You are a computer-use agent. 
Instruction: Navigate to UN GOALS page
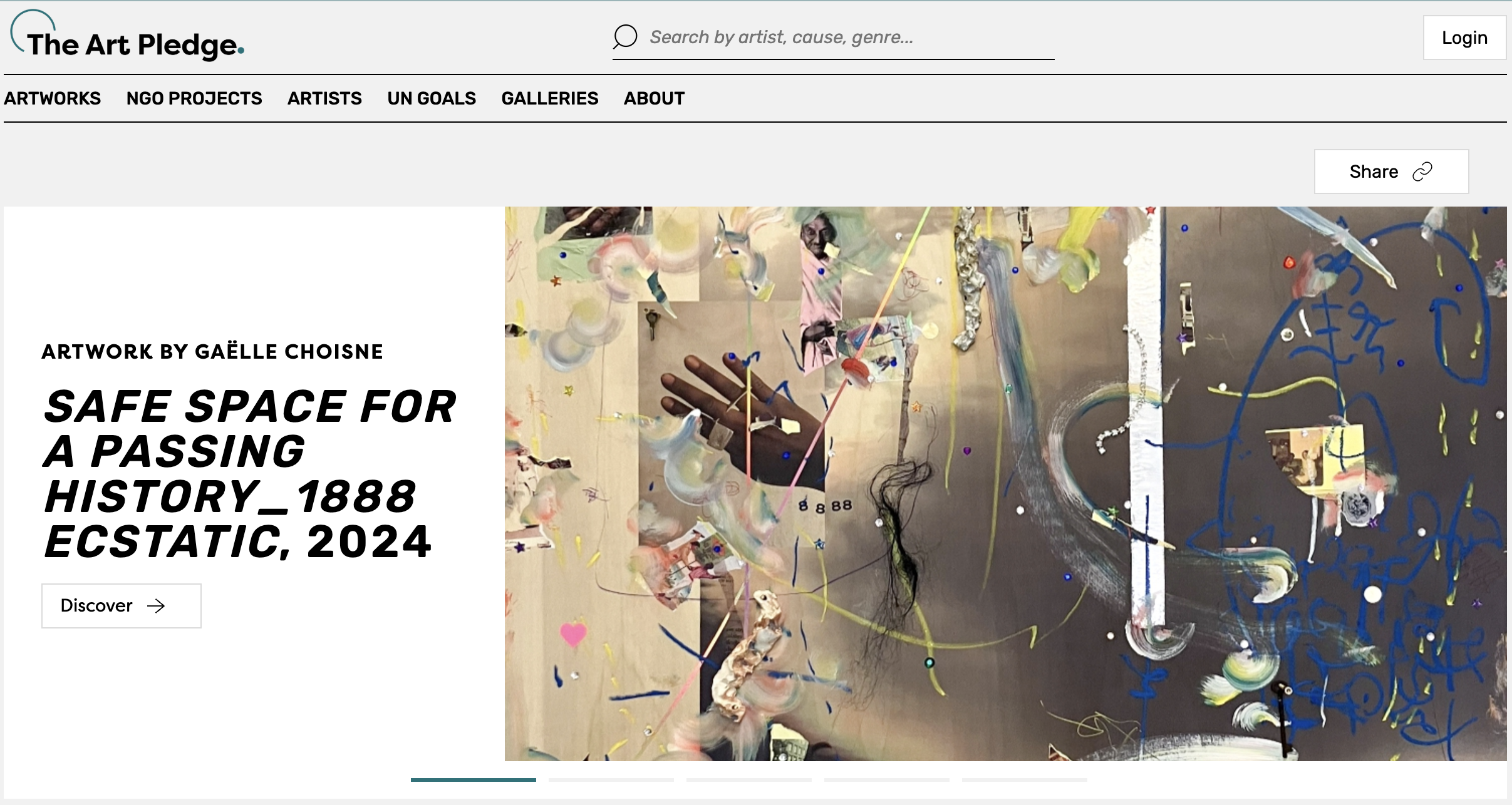pos(432,98)
